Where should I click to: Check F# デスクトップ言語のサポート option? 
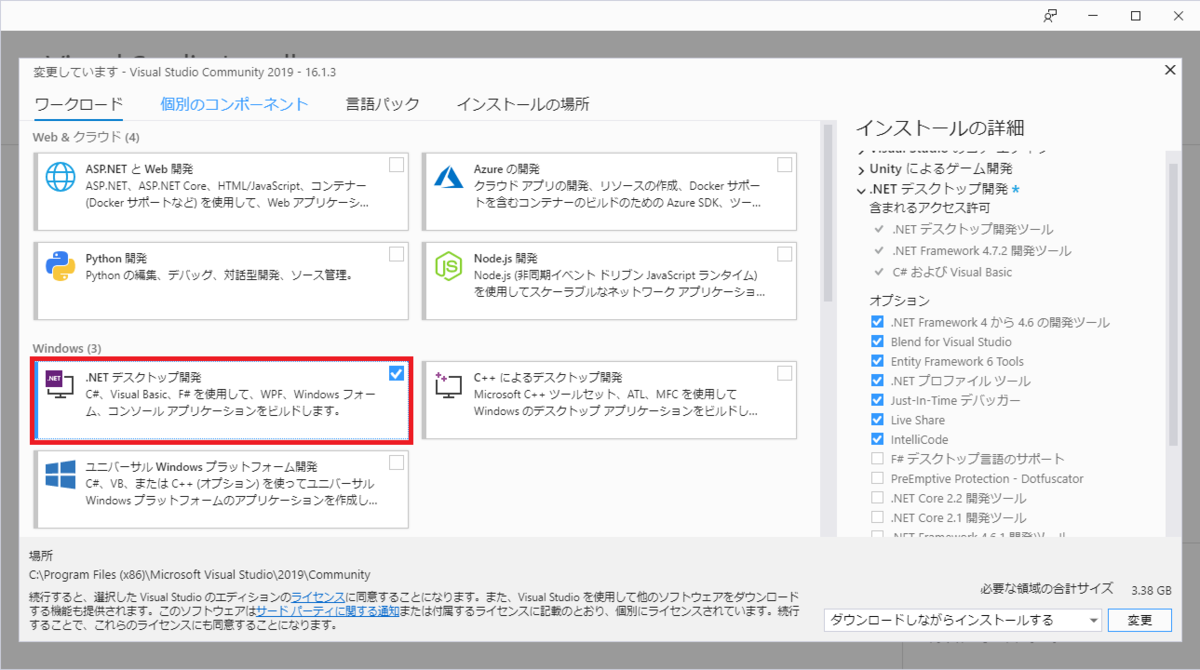point(877,459)
